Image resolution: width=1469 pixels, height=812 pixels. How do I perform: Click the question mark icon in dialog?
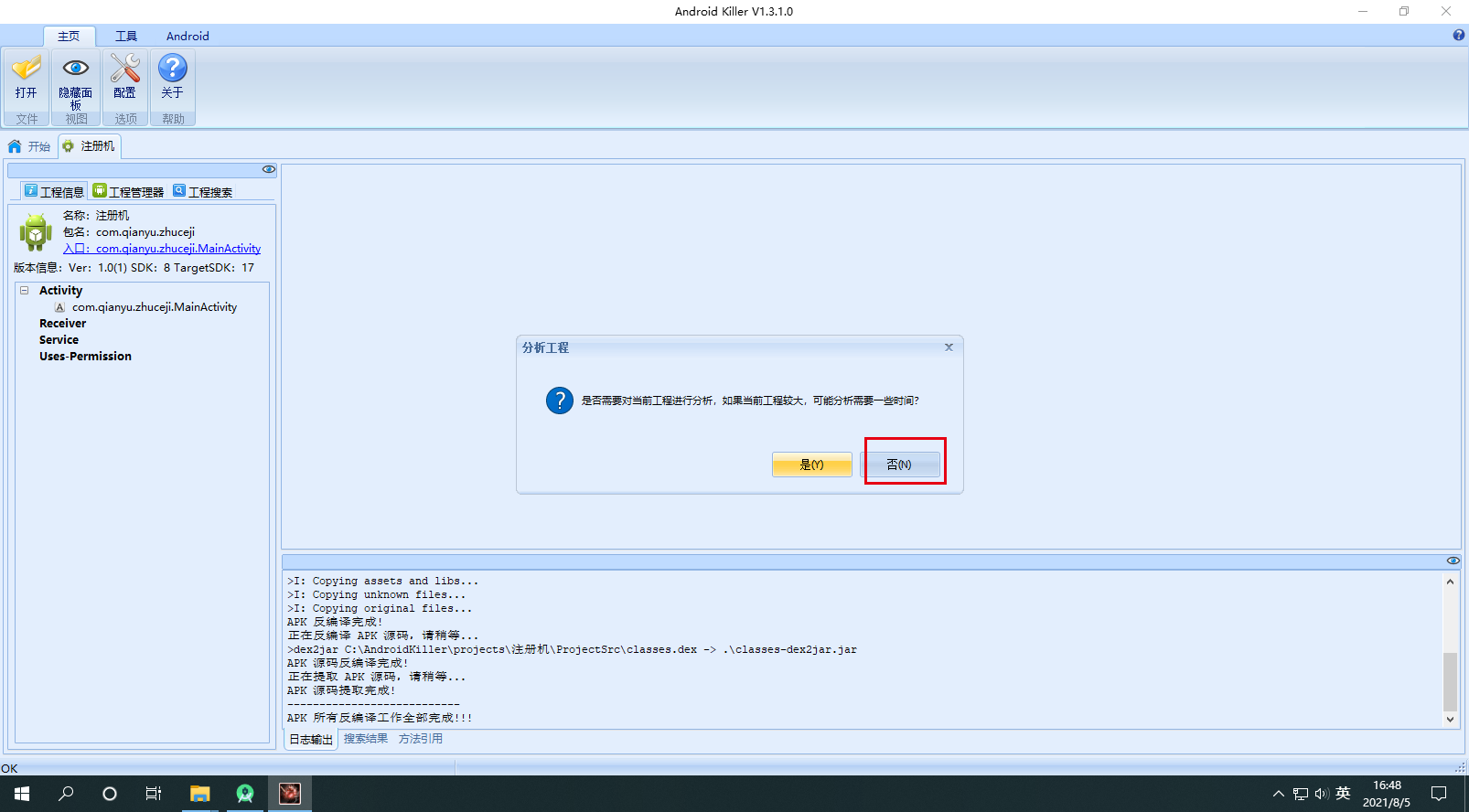[x=560, y=401]
